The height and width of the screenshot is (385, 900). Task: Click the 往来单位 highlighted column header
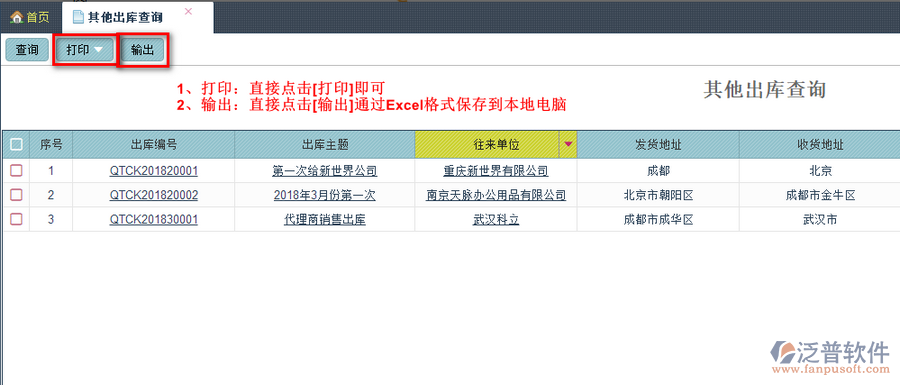pyautogui.click(x=487, y=145)
